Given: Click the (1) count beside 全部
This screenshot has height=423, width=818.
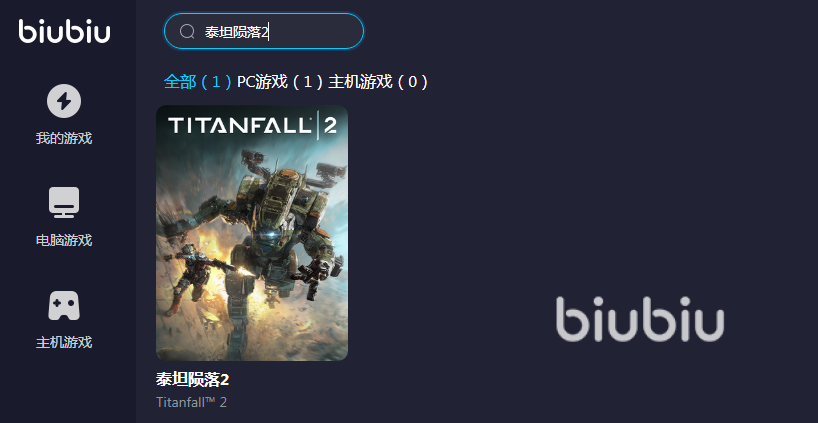Looking at the screenshot, I should pos(216,82).
